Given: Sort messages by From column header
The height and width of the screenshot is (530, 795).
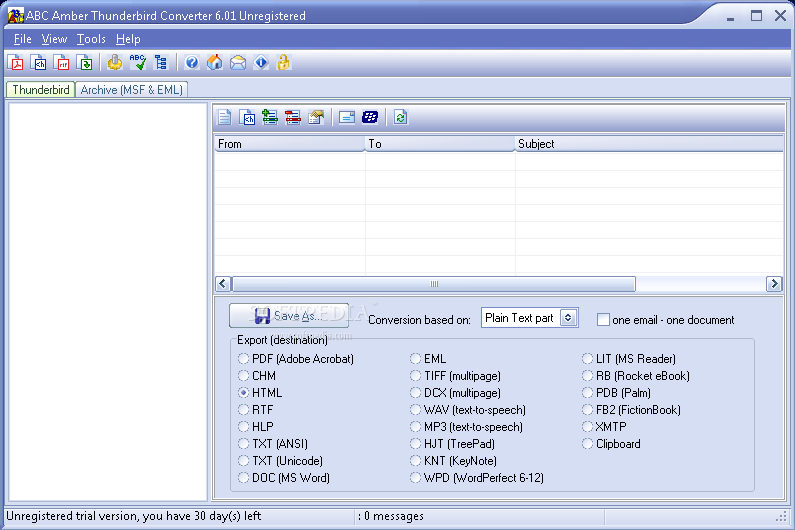Looking at the screenshot, I should [290, 144].
